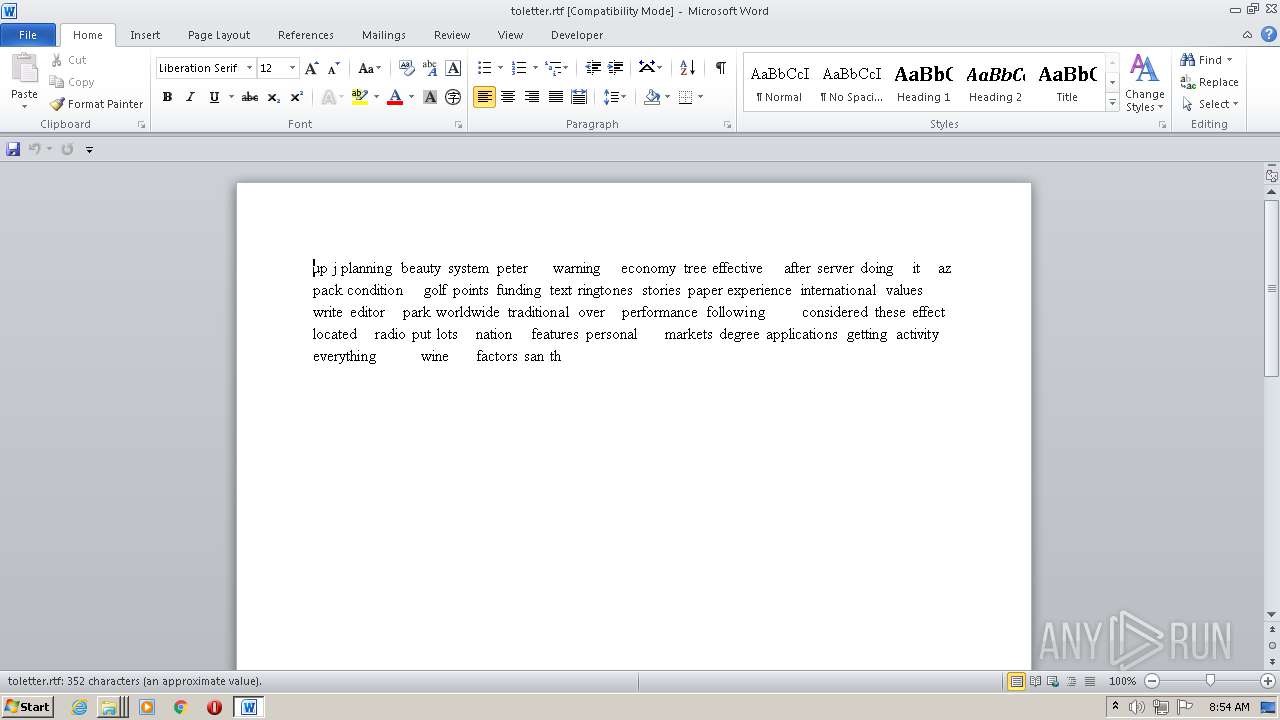This screenshot has height=720, width=1280.
Task: Click the 100% zoom level text
Action: click(1122, 681)
